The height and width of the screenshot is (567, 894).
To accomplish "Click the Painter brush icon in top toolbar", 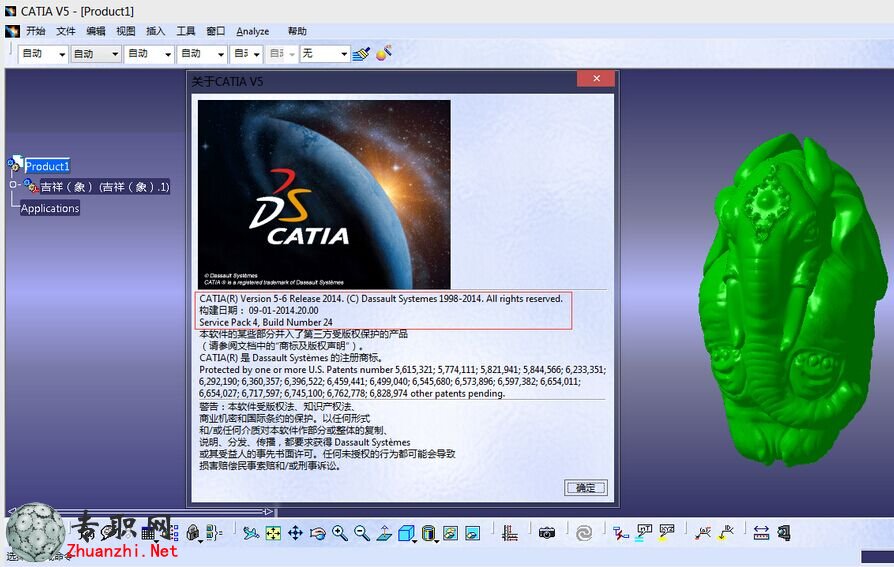I will click(x=361, y=54).
